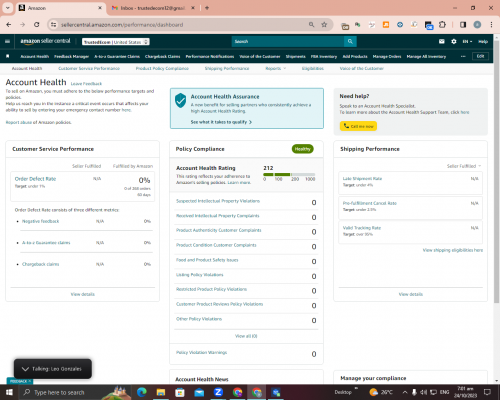The width and height of the screenshot is (500, 400).
Task: Open Customer Service Performance tab
Action: pos(89,68)
